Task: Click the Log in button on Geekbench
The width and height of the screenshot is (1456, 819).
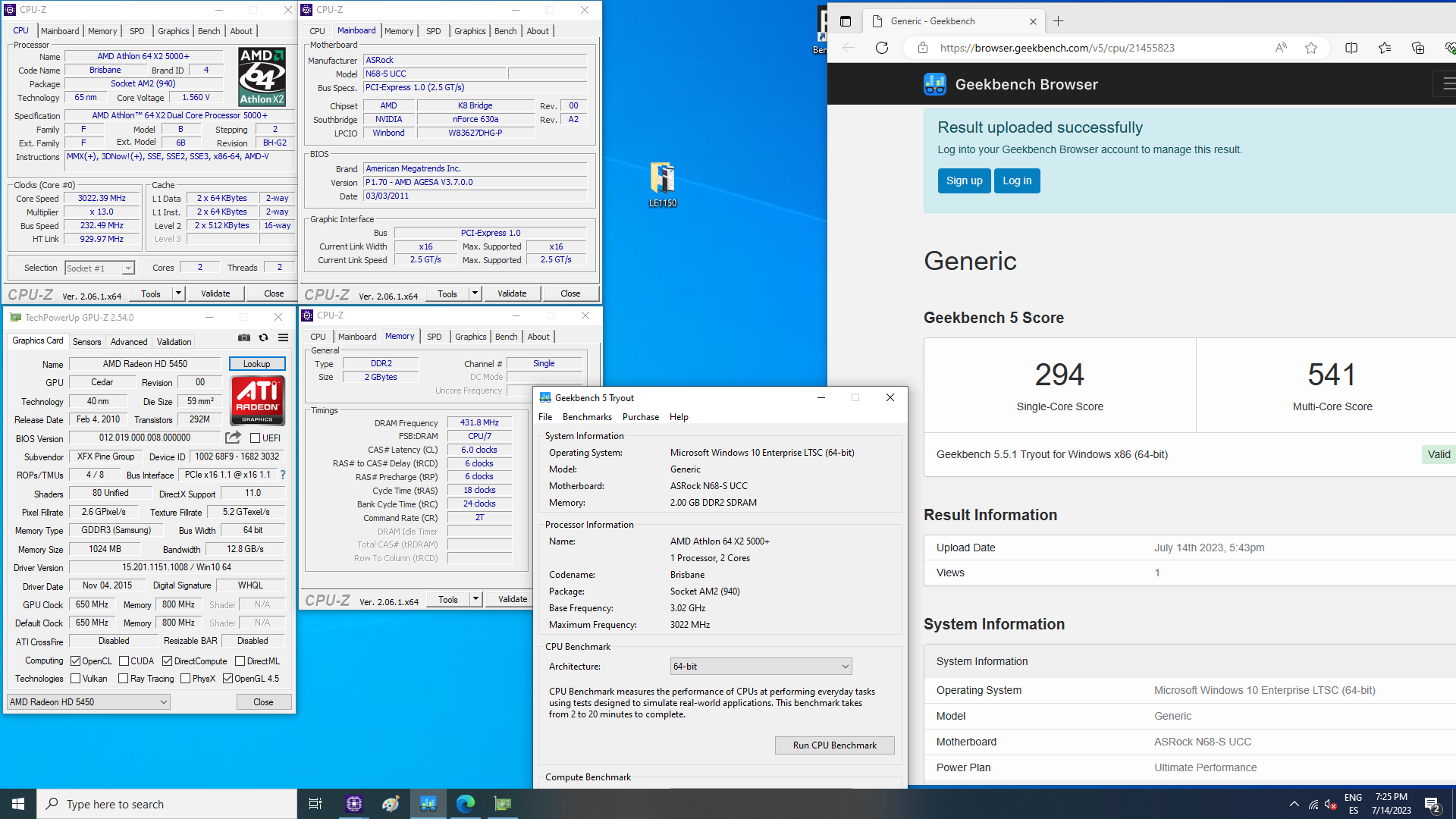Action: tap(1017, 180)
